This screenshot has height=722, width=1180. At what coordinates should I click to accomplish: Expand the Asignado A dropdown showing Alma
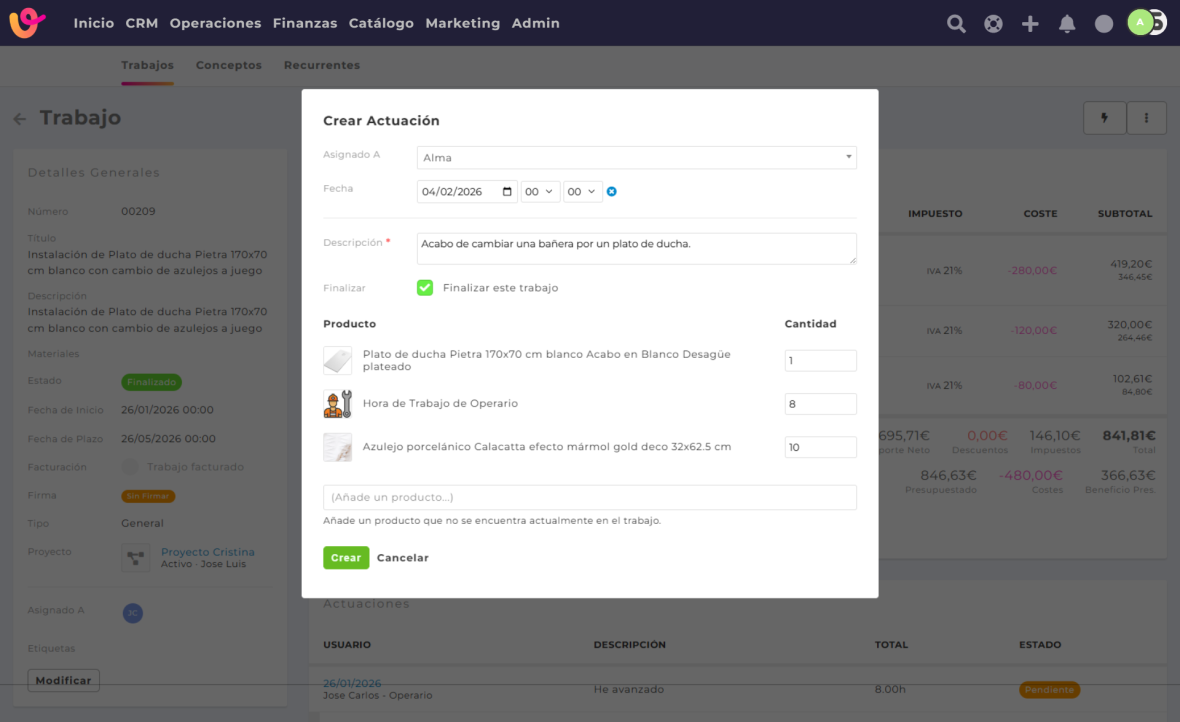[x=636, y=158]
